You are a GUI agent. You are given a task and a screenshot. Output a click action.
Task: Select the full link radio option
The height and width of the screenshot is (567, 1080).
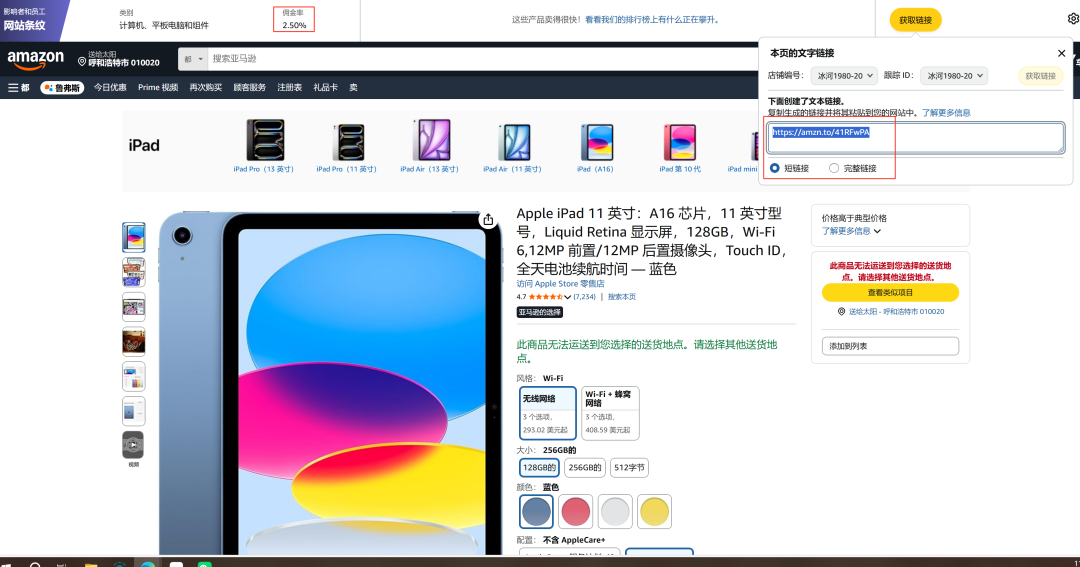click(834, 168)
